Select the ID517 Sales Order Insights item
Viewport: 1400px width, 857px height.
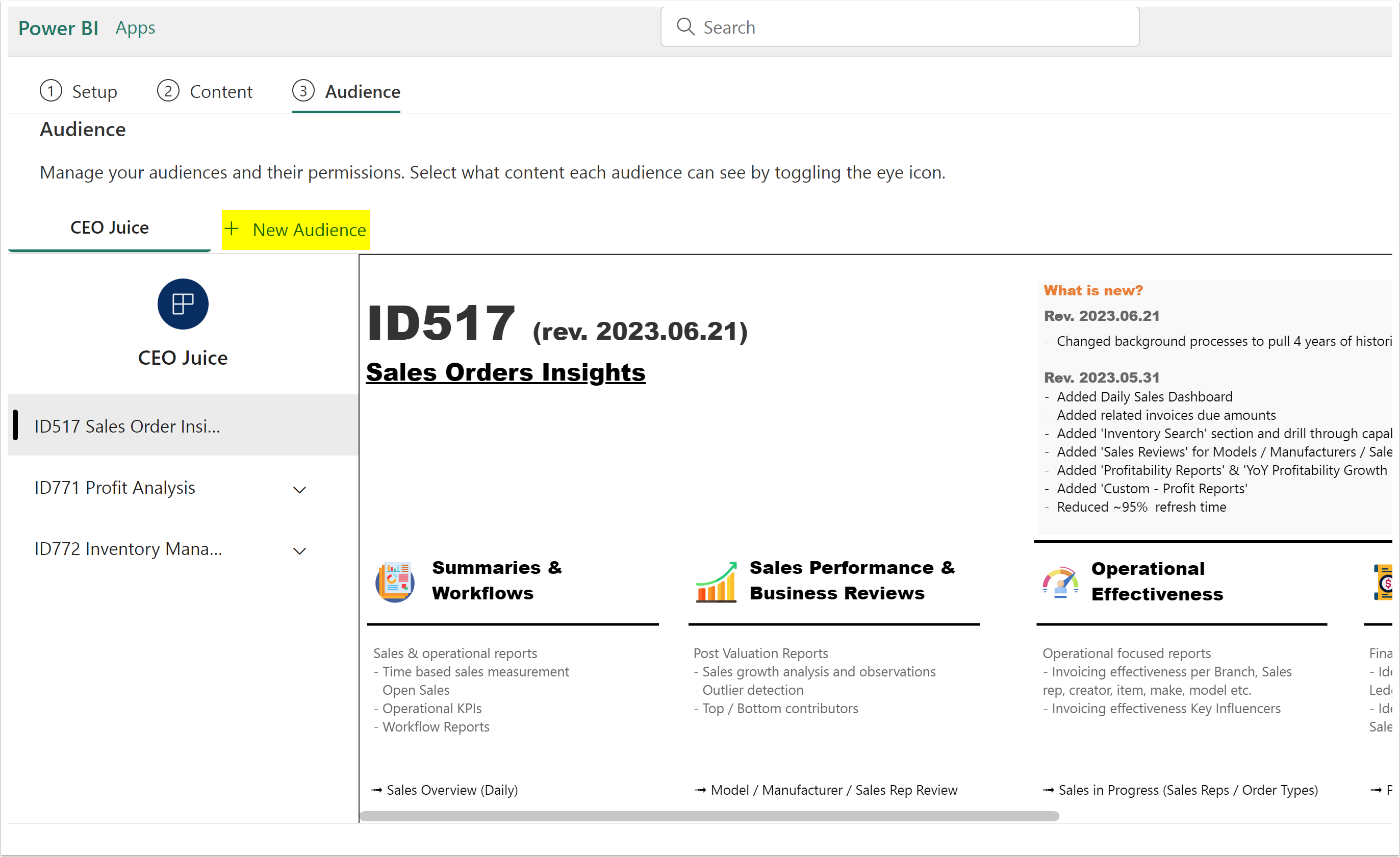(x=183, y=425)
